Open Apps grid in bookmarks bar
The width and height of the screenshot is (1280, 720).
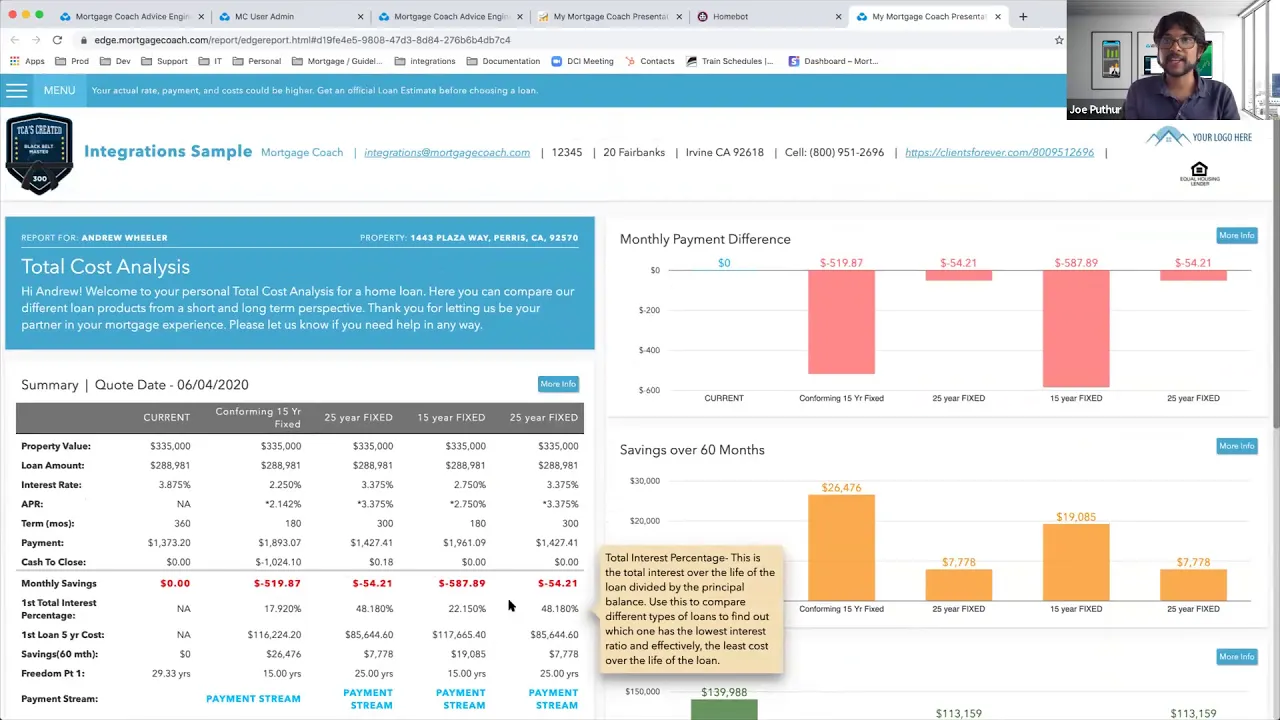(28, 61)
